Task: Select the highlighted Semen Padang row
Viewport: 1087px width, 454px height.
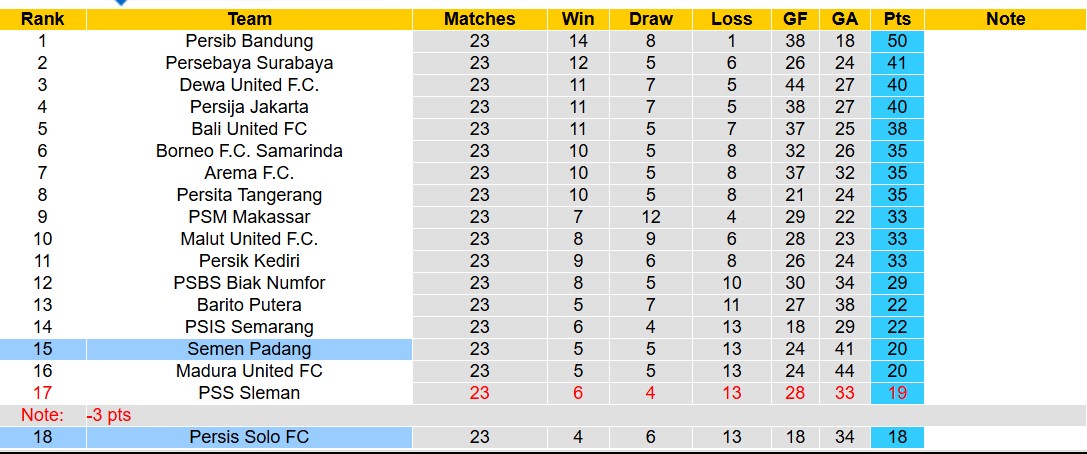Action: pyautogui.click(x=249, y=349)
